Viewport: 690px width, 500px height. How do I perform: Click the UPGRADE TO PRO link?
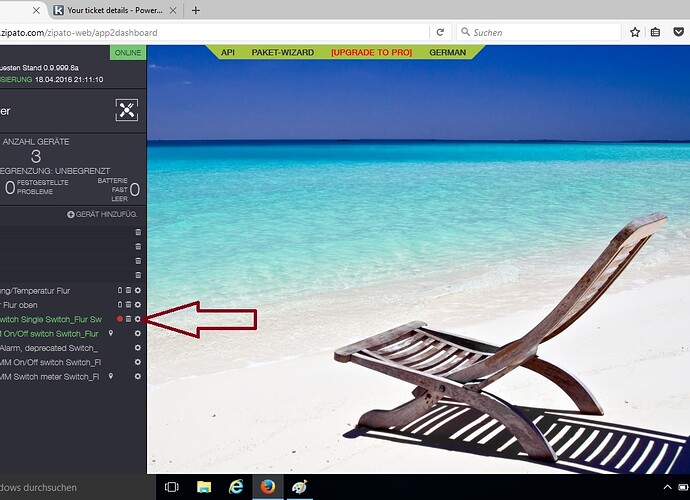click(x=371, y=52)
